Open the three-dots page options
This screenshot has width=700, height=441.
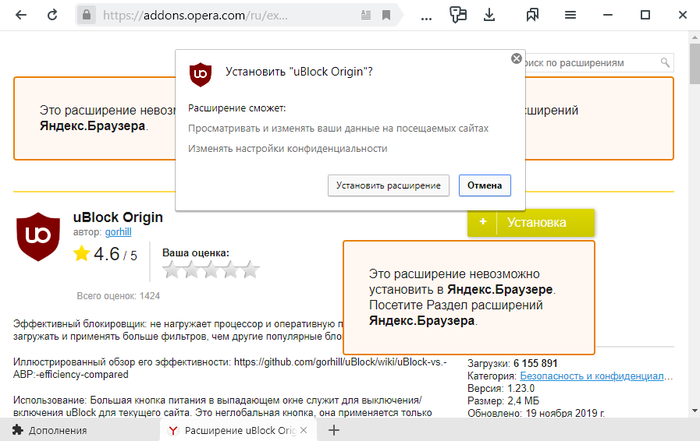tap(428, 15)
